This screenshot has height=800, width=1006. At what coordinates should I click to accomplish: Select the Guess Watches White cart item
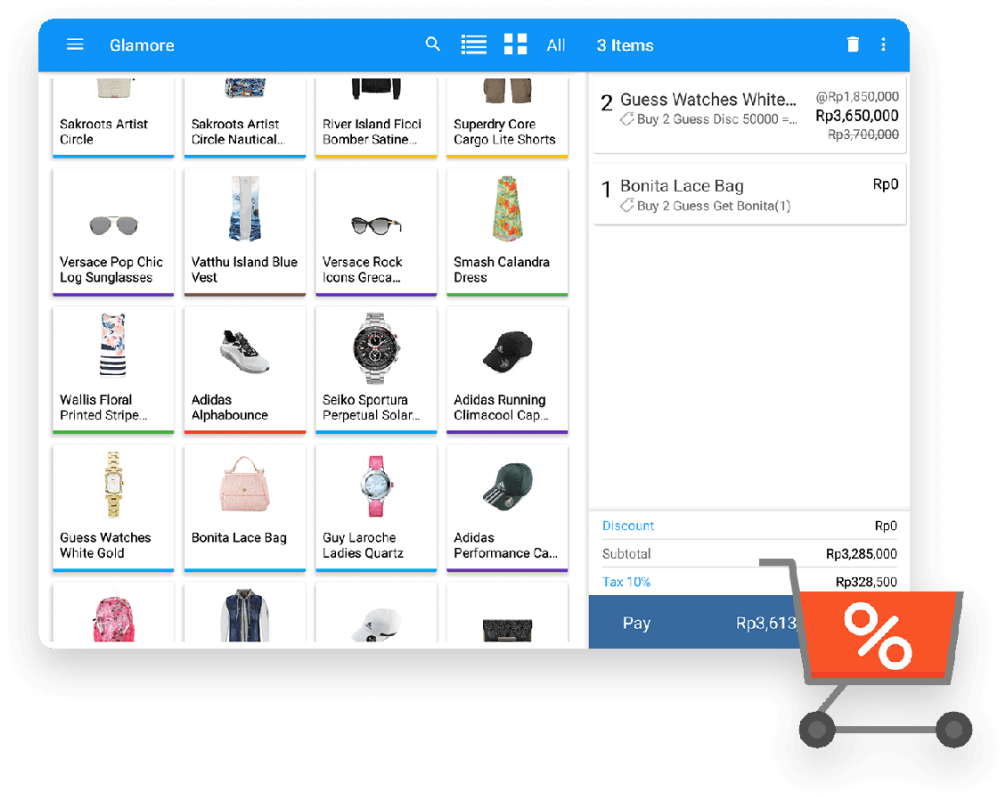click(749, 115)
